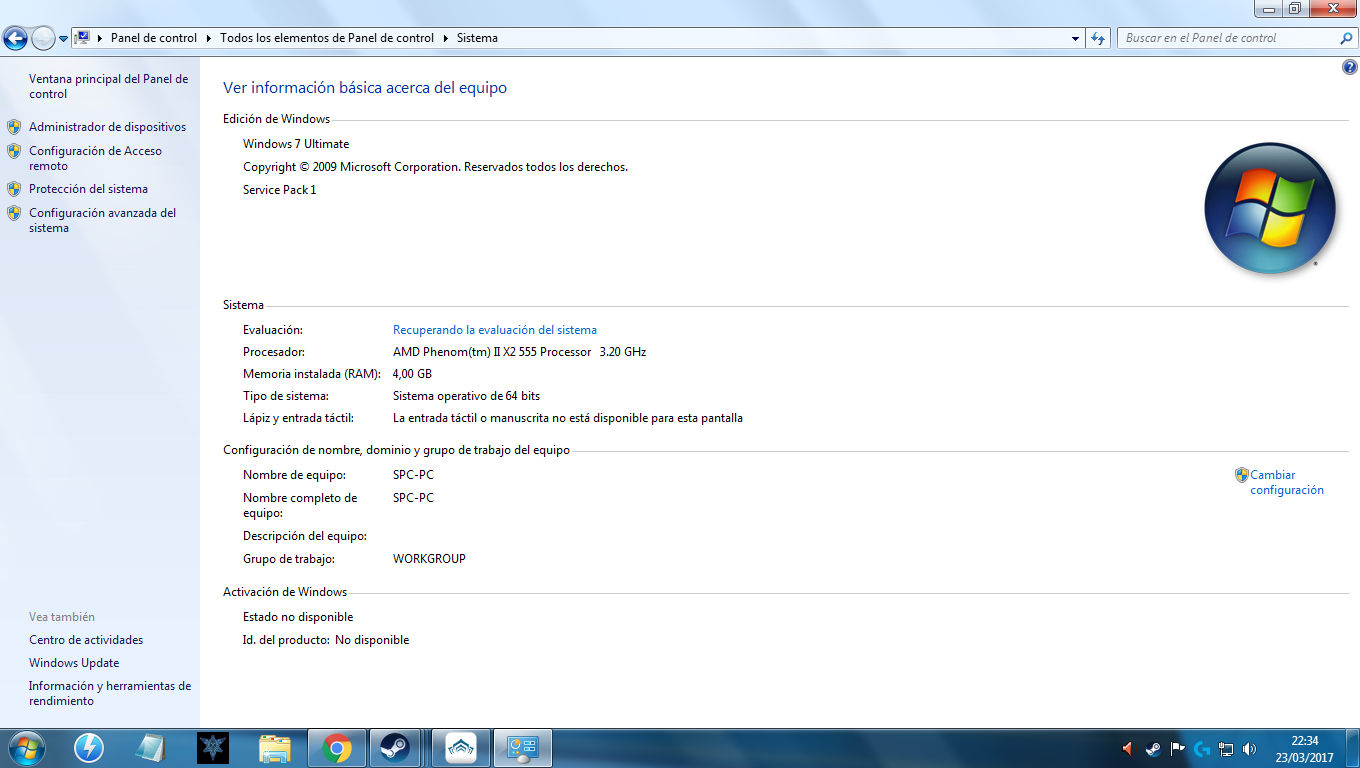Refresh the page with the refresh button
Screen dimensions: 1360x768
[1098, 38]
